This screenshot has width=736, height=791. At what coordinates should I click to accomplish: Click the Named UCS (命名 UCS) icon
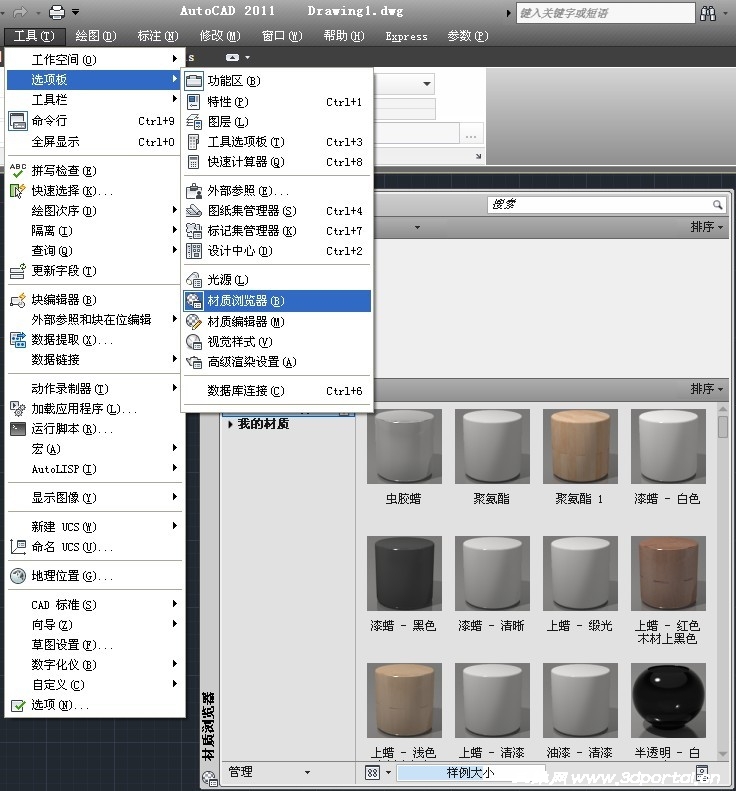click(18, 547)
